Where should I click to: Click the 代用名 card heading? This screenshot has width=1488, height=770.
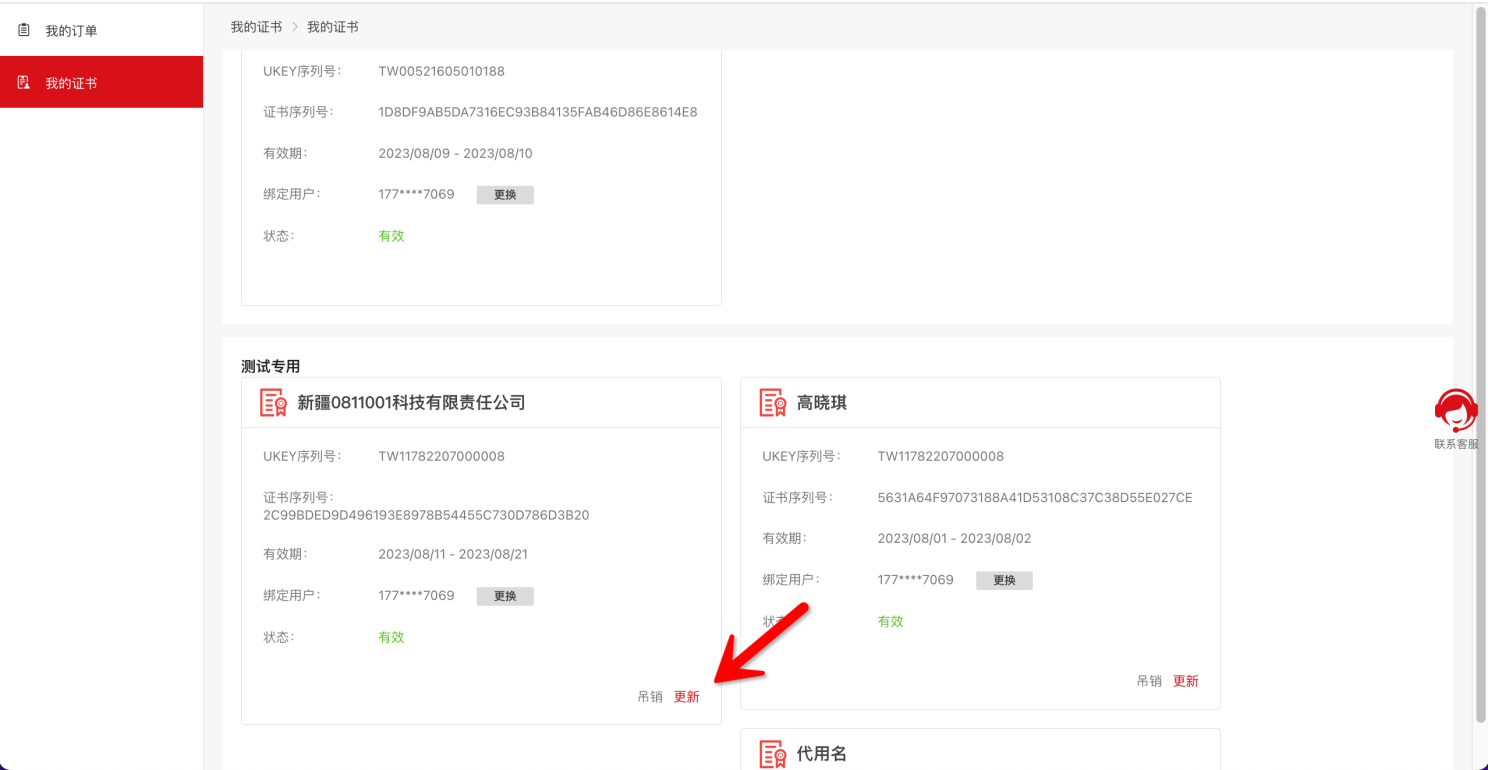pyautogui.click(x=822, y=754)
